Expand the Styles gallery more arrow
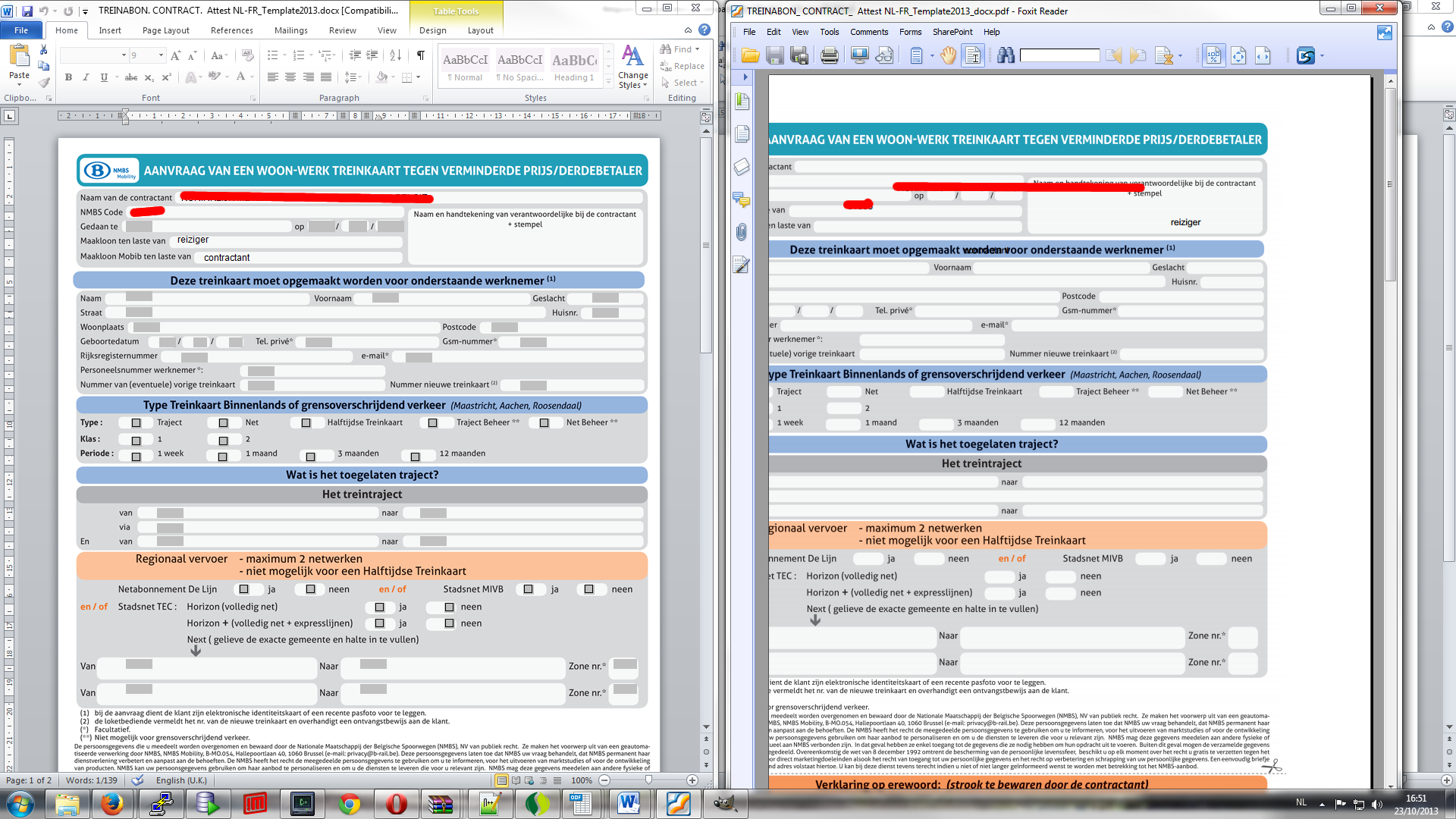Image resolution: width=1456 pixels, height=819 pixels. [x=608, y=81]
